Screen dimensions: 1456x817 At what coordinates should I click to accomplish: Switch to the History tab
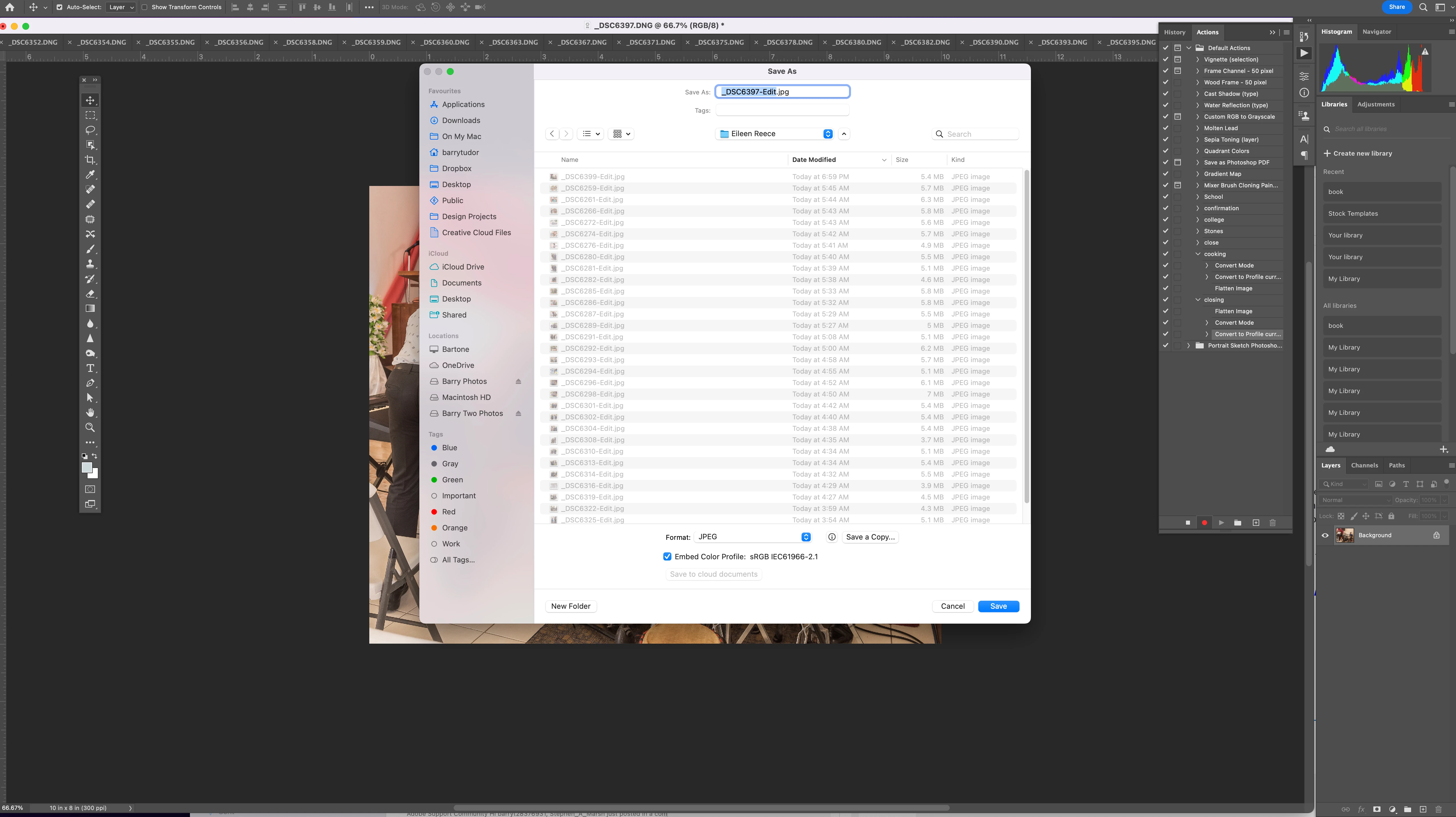pos(1175,32)
